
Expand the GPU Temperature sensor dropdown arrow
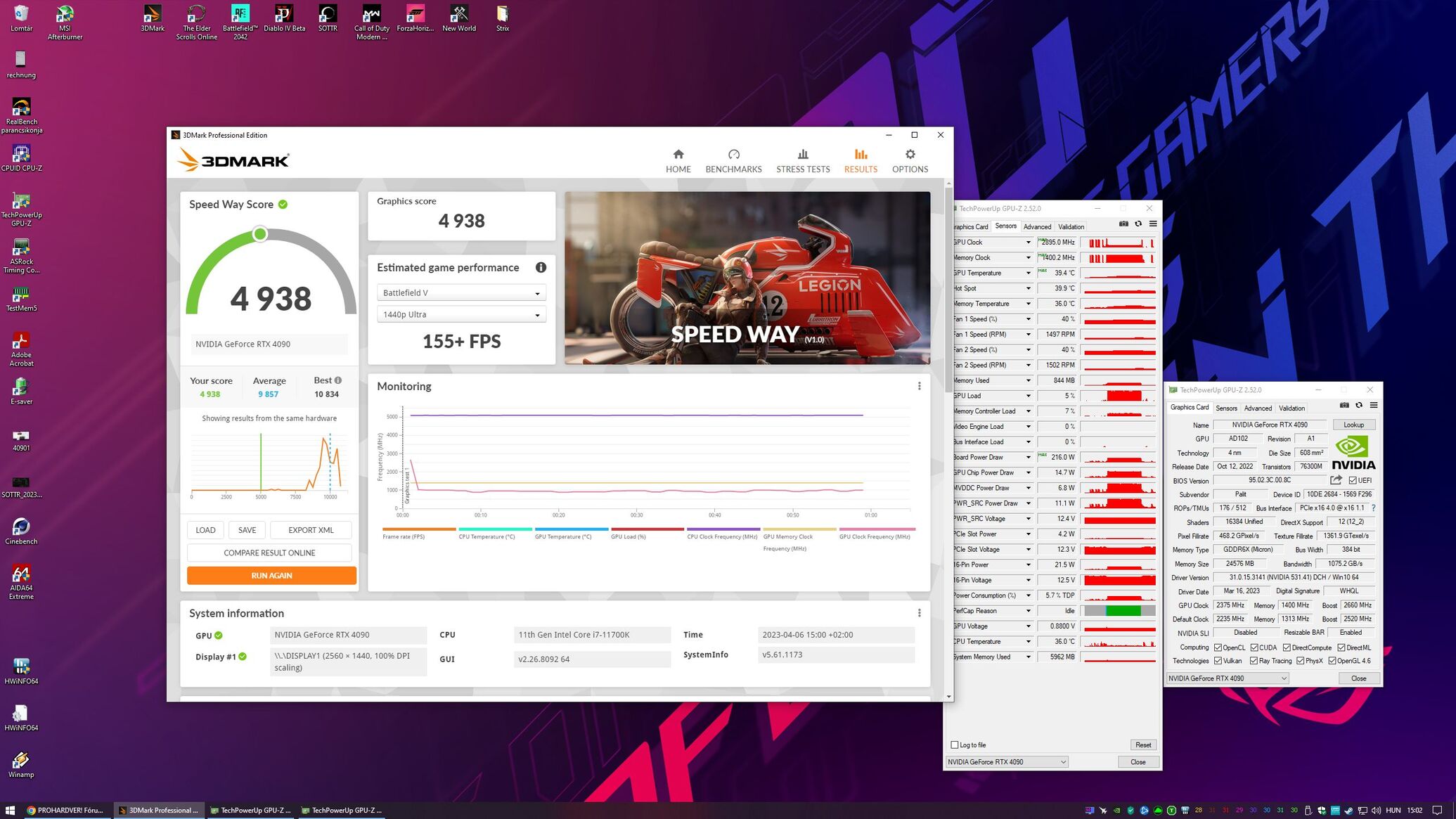pyautogui.click(x=1028, y=273)
